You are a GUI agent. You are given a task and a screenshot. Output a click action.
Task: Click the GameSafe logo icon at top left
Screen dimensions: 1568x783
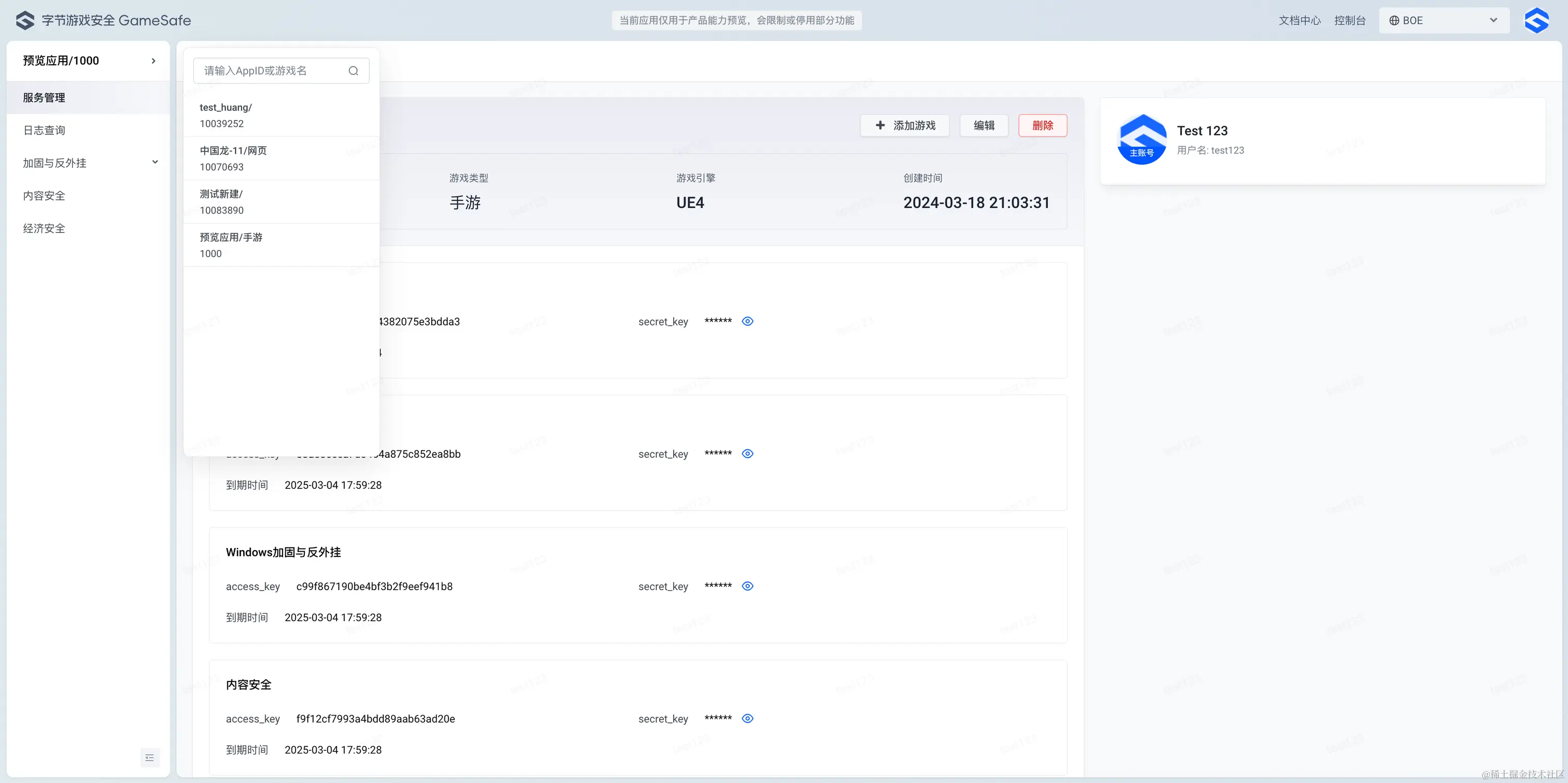coord(25,20)
